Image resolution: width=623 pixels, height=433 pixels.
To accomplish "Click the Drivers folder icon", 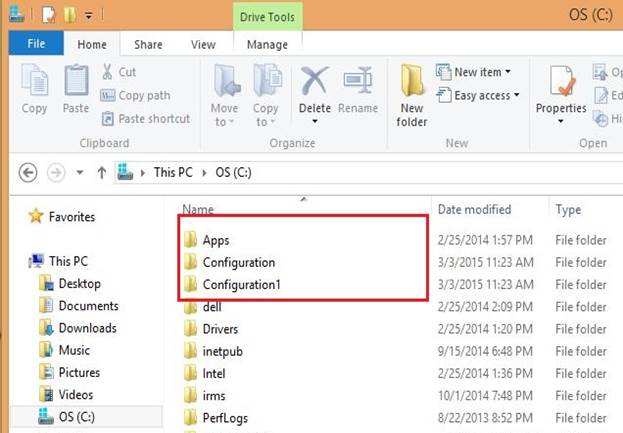I will (x=191, y=329).
